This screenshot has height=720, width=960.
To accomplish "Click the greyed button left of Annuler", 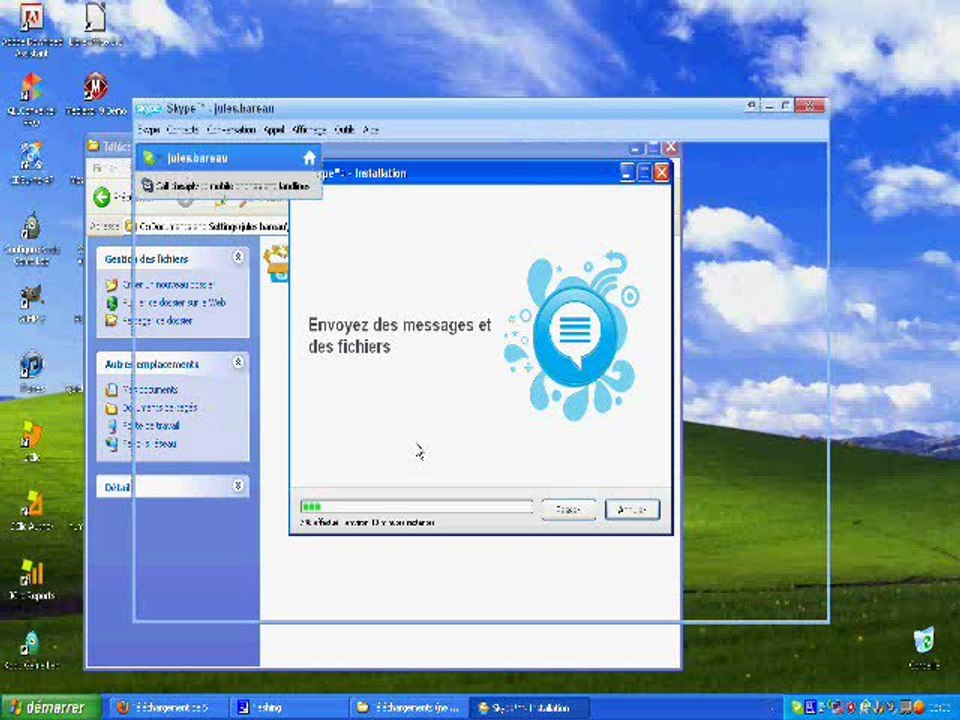I will pyautogui.click(x=568, y=509).
